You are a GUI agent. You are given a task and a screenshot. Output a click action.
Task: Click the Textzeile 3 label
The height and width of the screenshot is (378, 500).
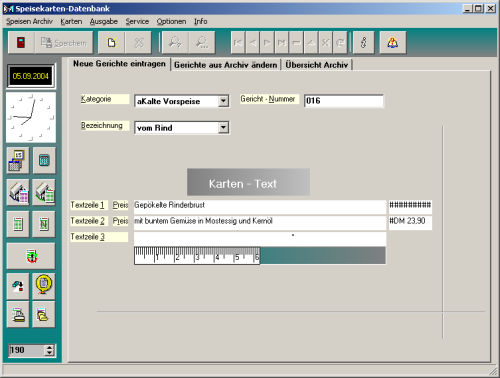pos(99,237)
